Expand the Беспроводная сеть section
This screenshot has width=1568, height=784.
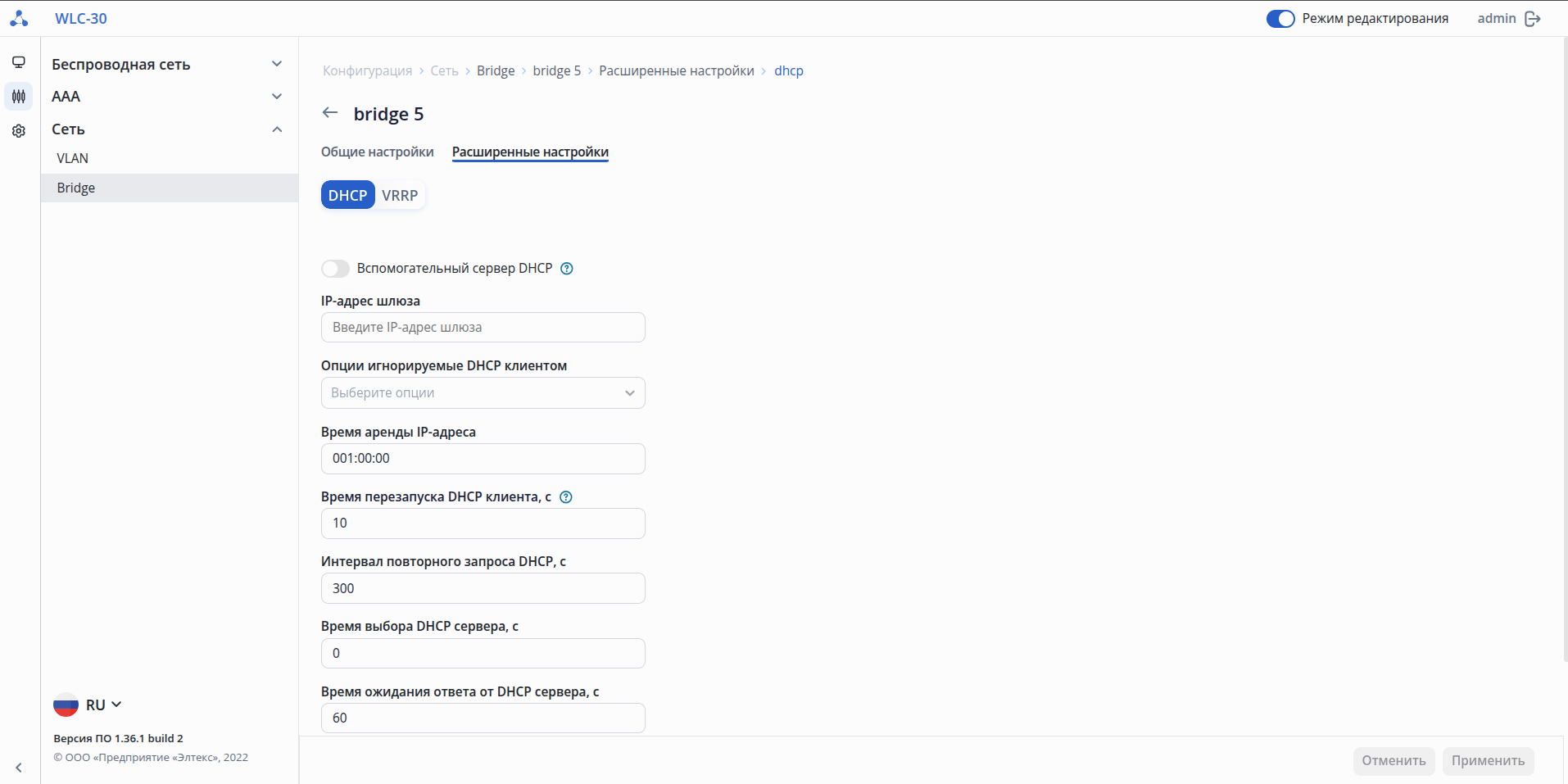point(277,64)
